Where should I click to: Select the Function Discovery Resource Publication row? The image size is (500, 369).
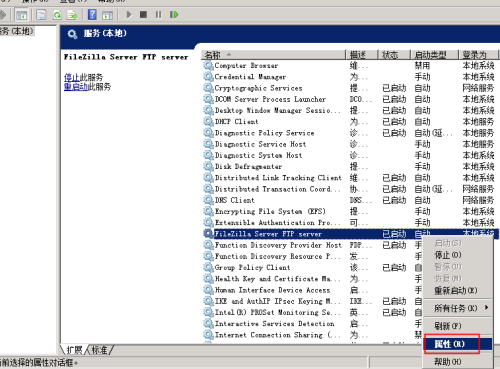point(313,256)
